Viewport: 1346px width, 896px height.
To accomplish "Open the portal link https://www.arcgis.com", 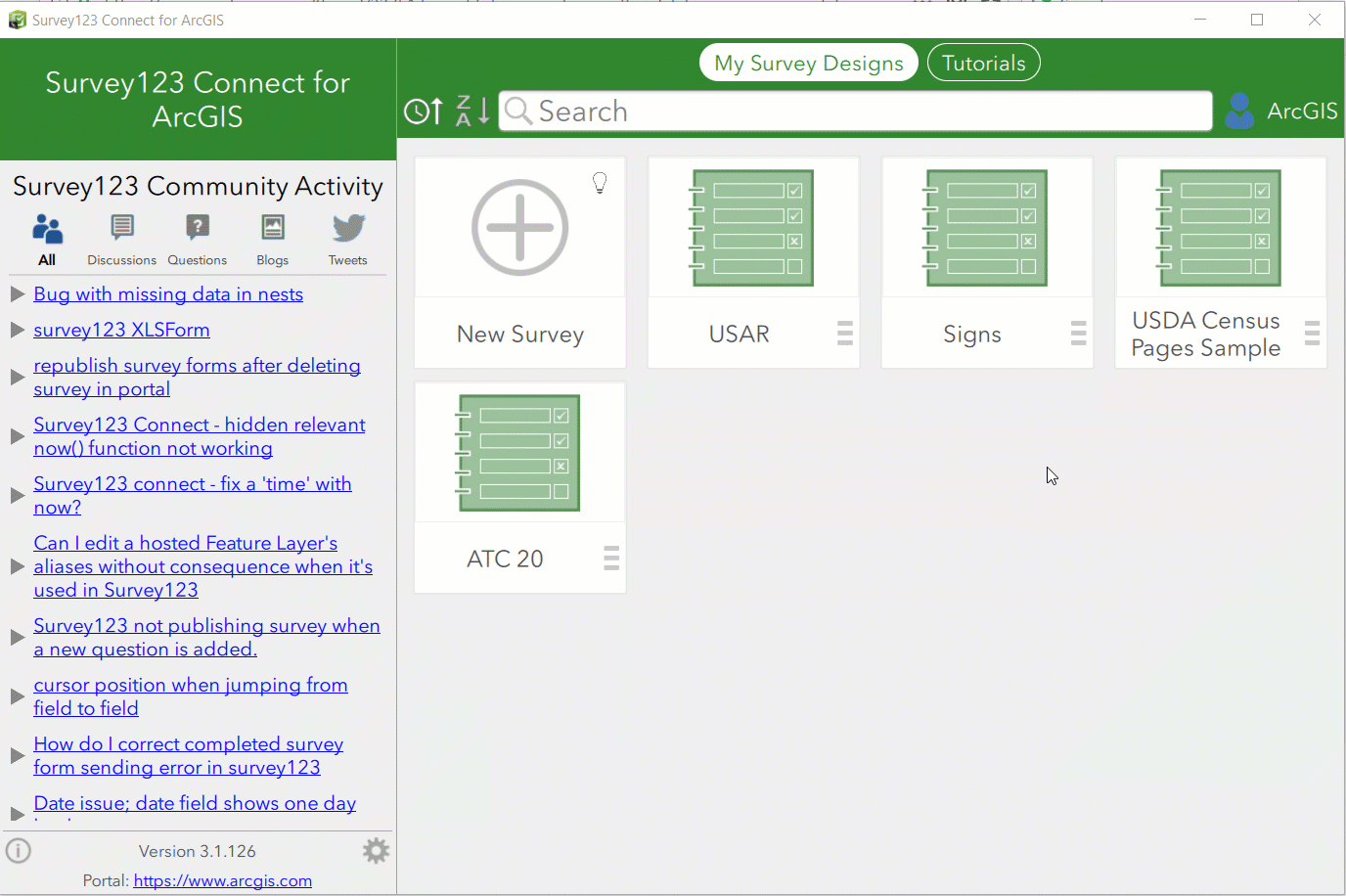I will tap(223, 880).
